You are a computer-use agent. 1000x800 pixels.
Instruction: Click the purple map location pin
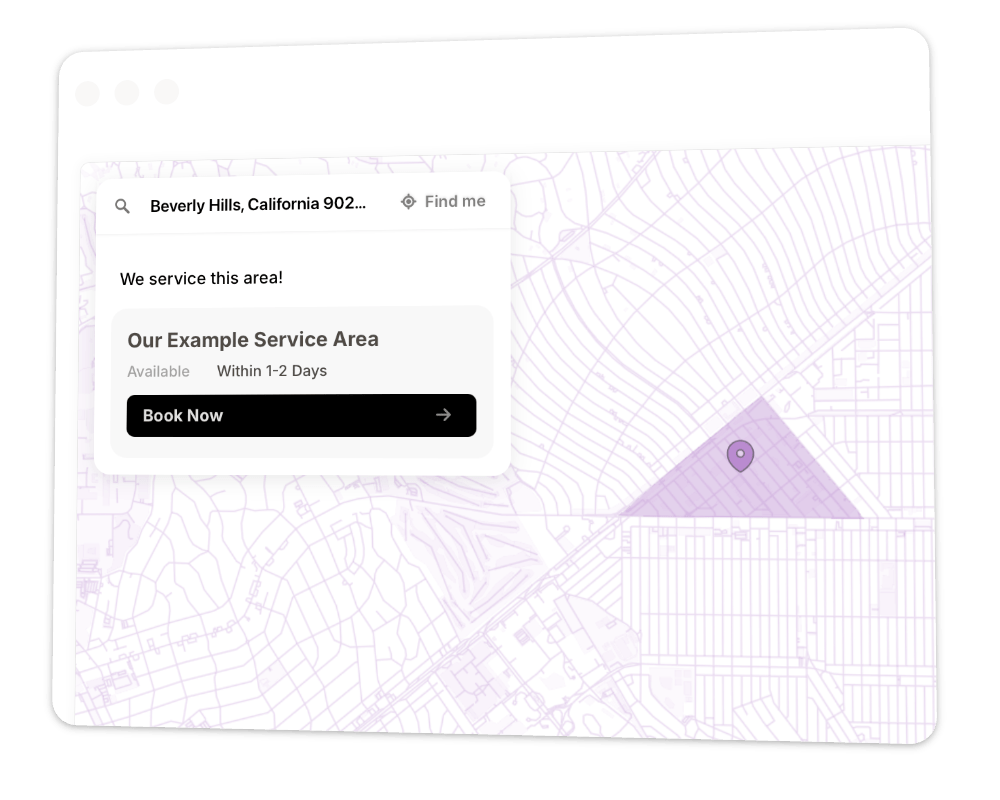(740, 456)
